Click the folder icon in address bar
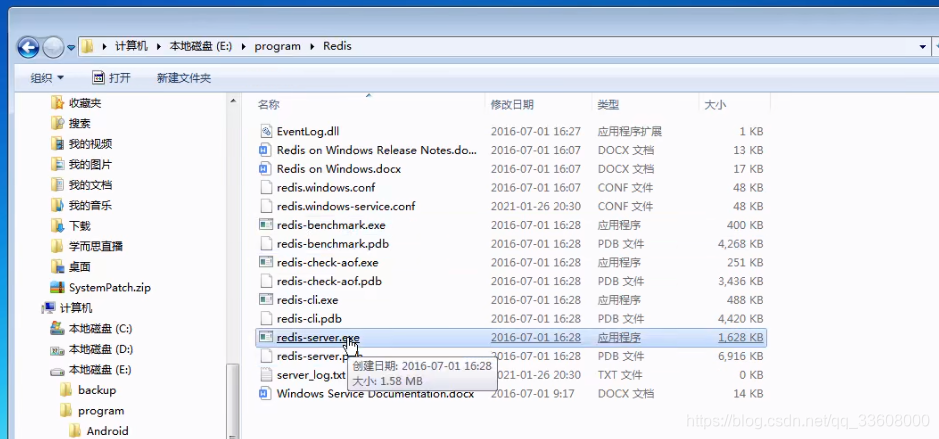939x439 pixels. (x=87, y=46)
